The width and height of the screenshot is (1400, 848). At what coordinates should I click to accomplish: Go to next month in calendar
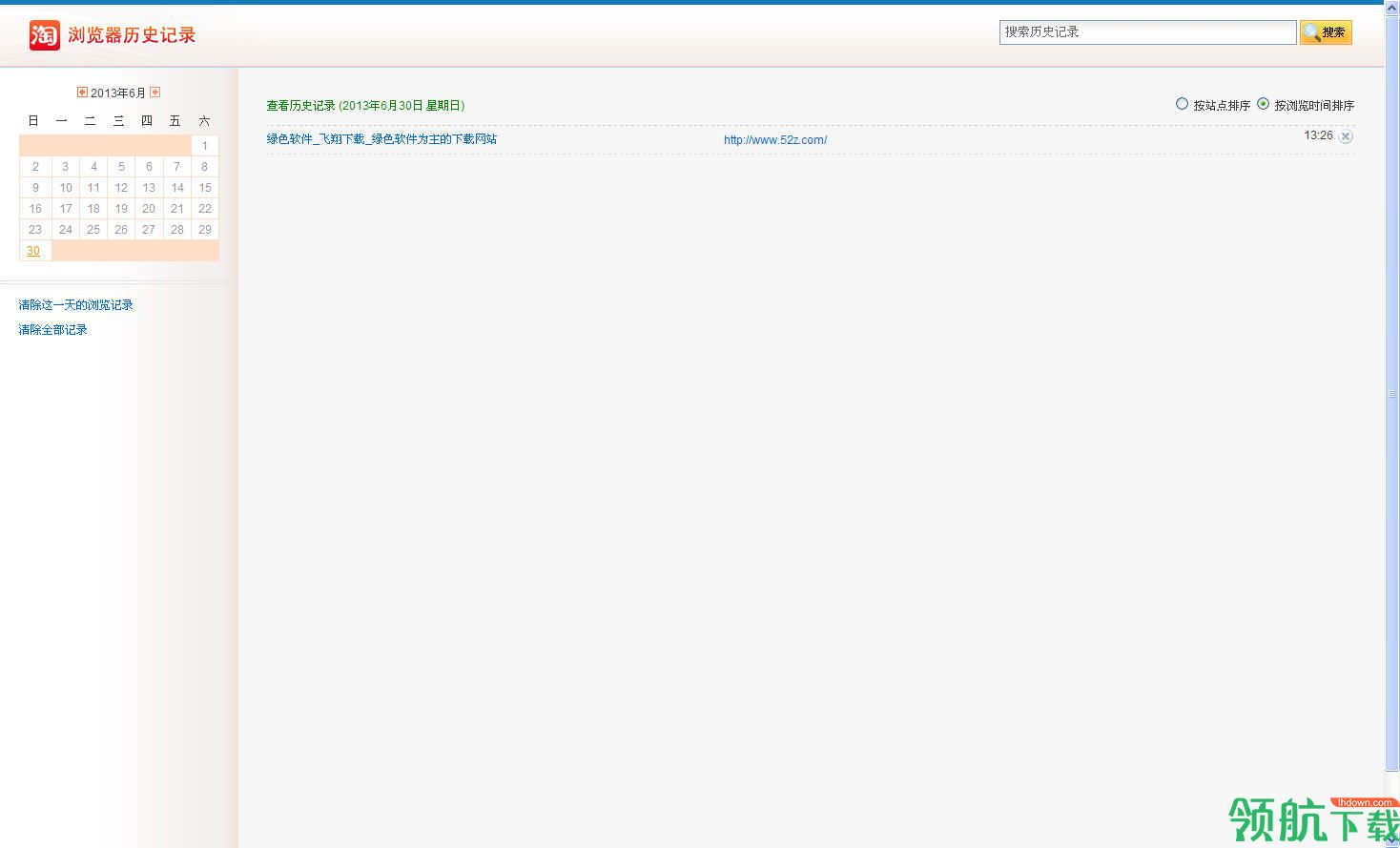pyautogui.click(x=155, y=93)
